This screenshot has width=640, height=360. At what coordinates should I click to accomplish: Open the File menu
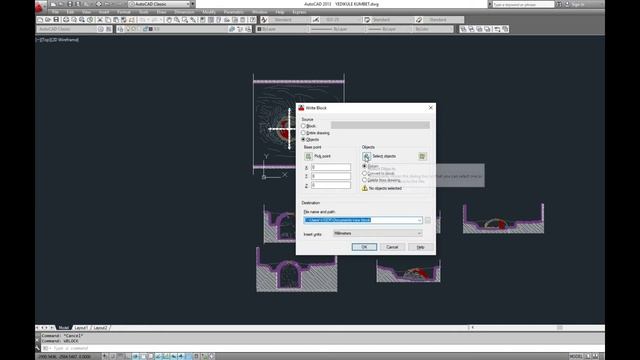[x=56, y=12]
